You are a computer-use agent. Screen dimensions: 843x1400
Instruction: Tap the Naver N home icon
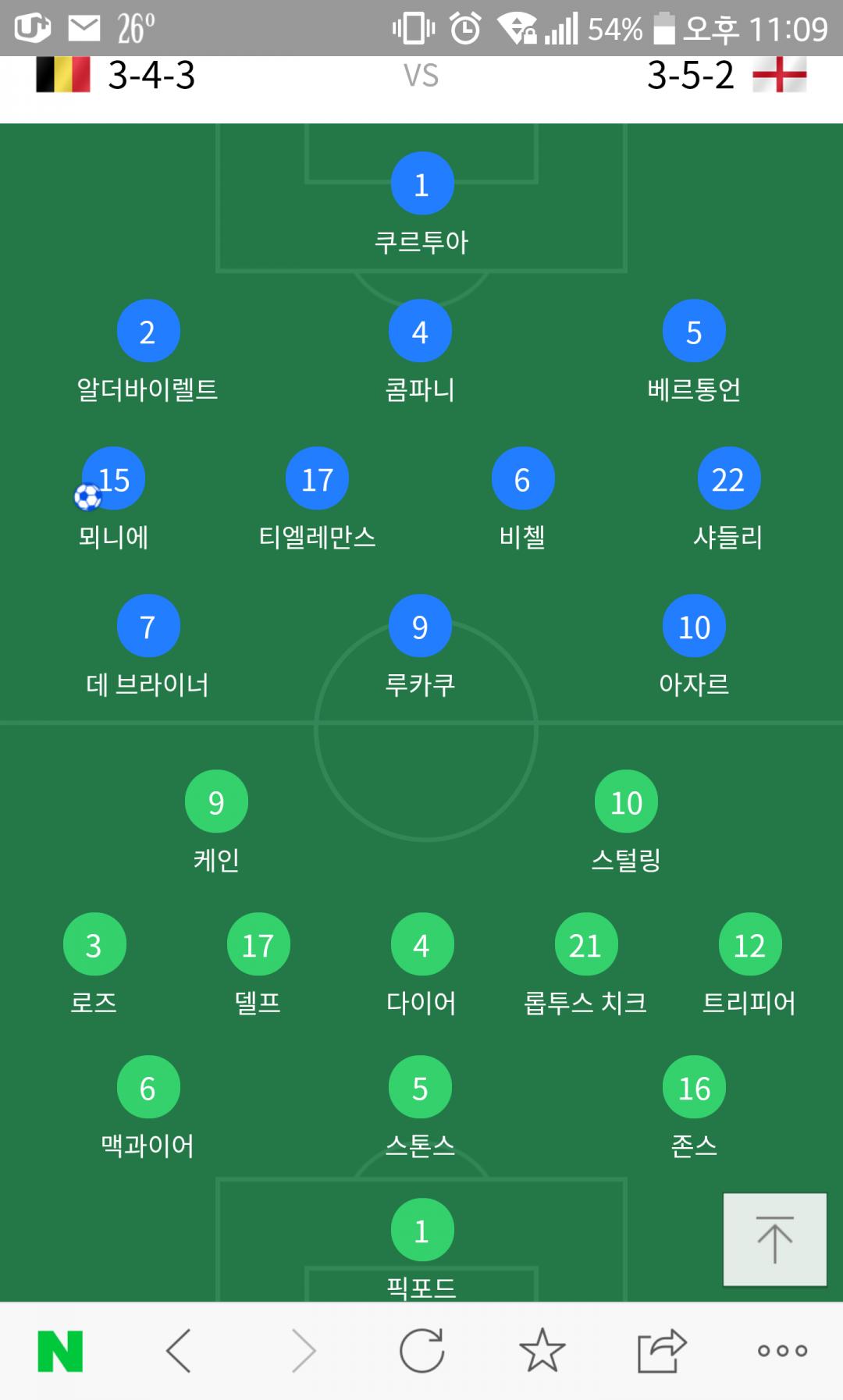point(60,1351)
